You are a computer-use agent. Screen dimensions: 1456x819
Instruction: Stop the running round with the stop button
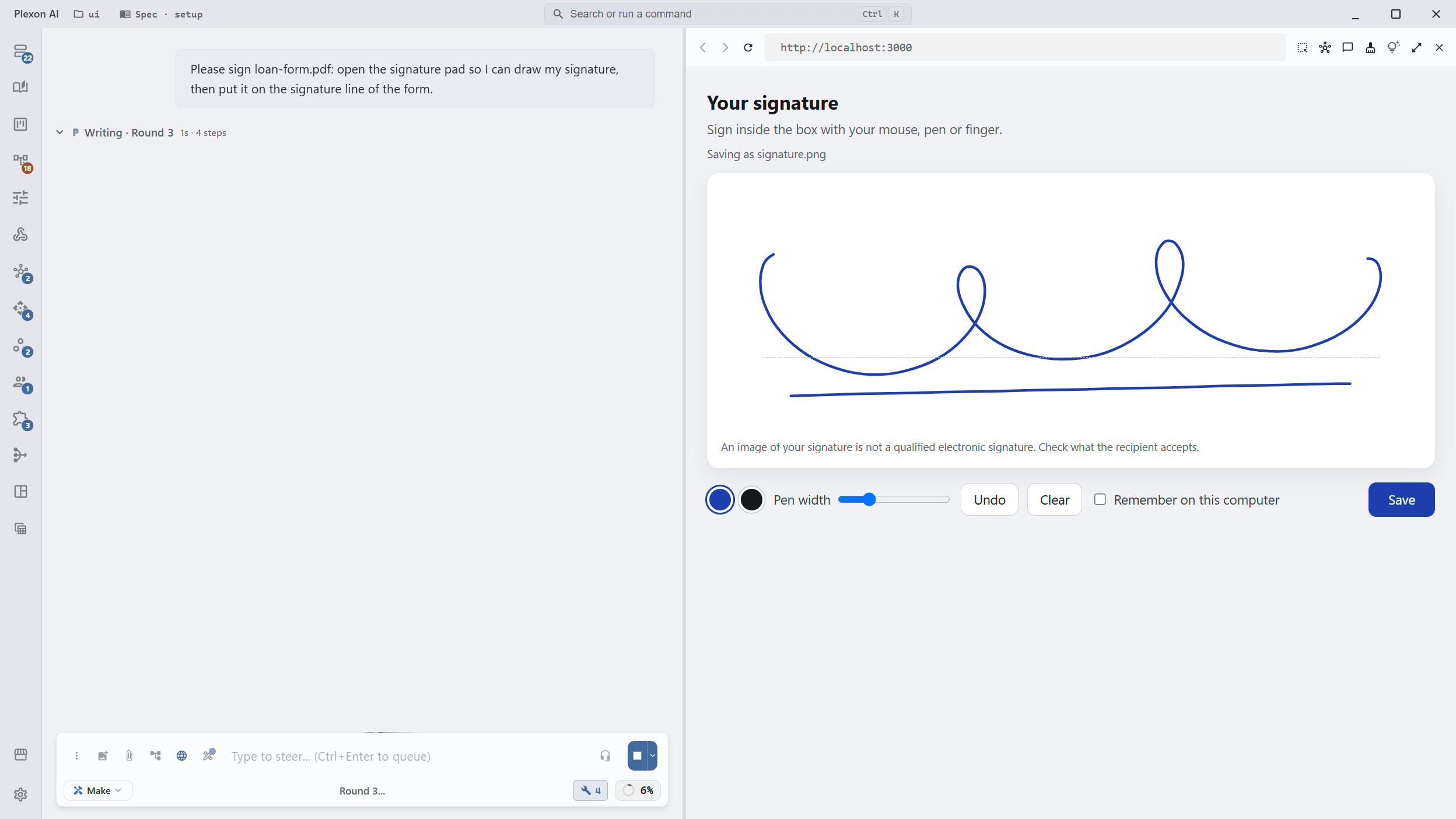click(637, 756)
